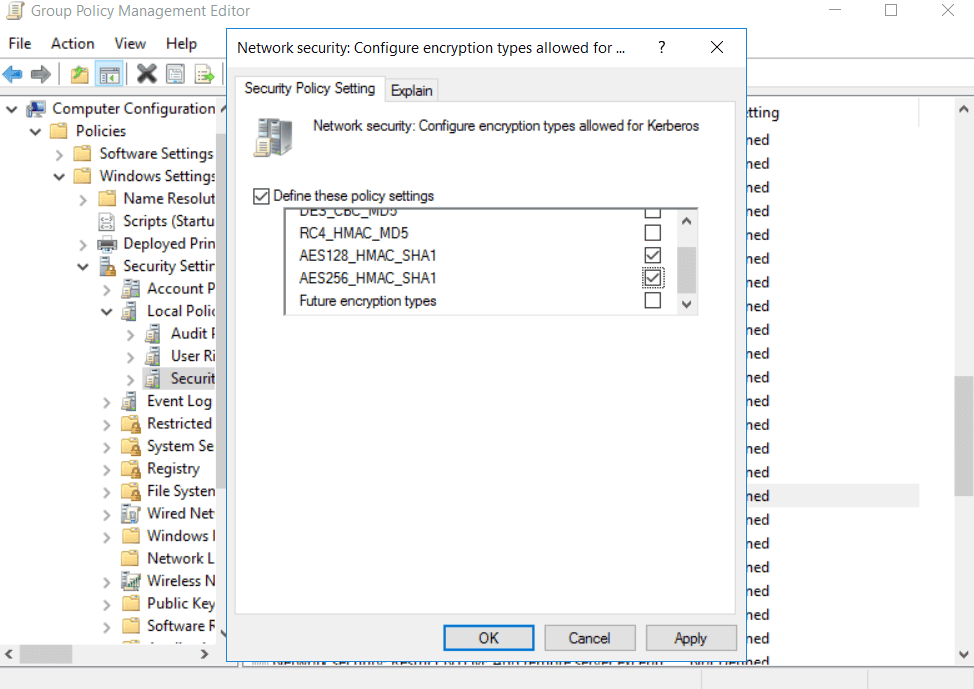This screenshot has height=689, width=974.
Task: Uncheck the AES256_HMAC_SHA1 checkbox
Action: click(x=652, y=278)
